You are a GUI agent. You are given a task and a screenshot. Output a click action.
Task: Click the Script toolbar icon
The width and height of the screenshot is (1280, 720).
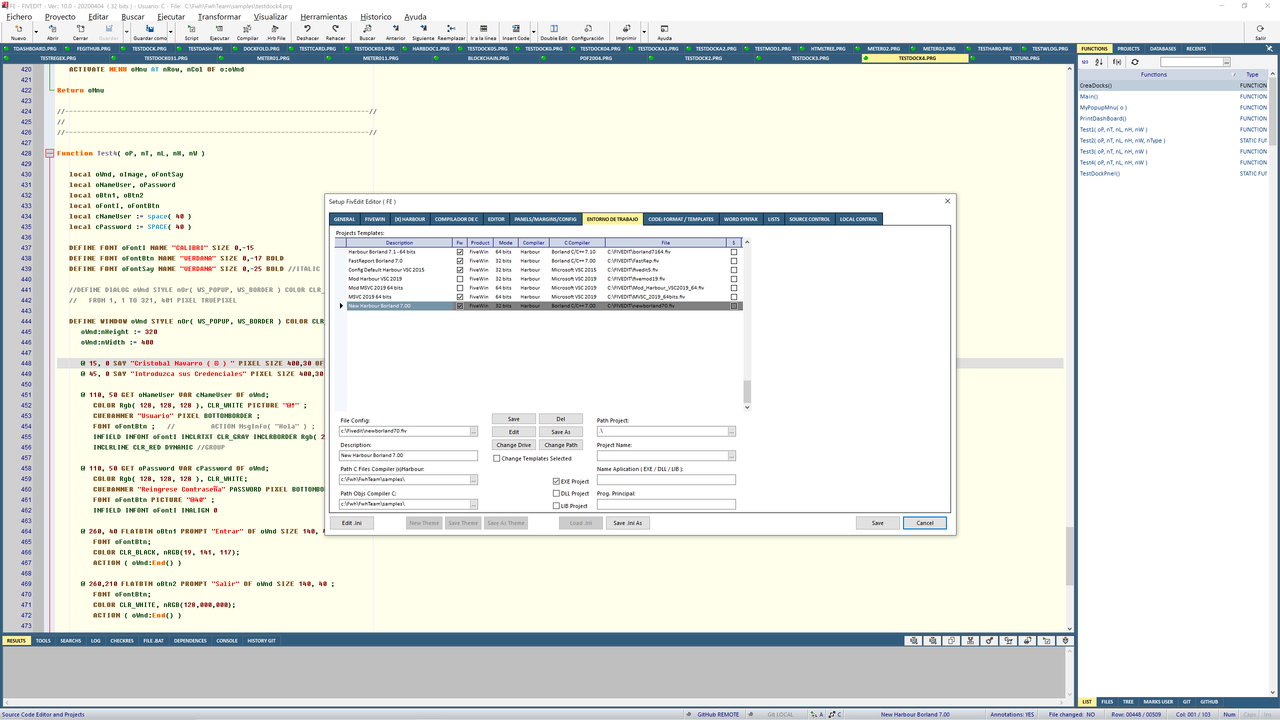click(x=191, y=31)
